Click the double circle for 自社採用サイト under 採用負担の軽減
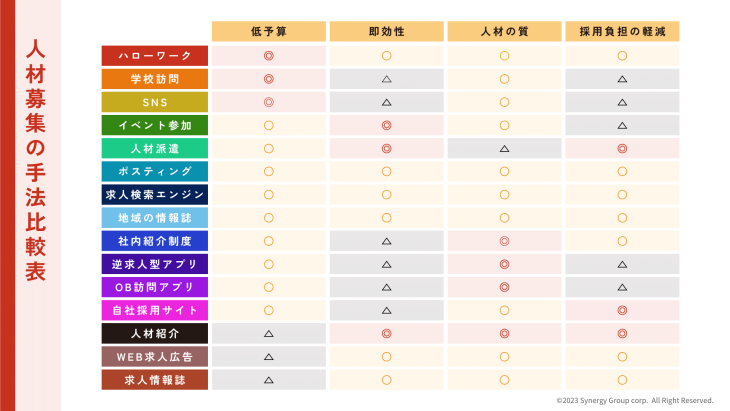 coord(622,310)
